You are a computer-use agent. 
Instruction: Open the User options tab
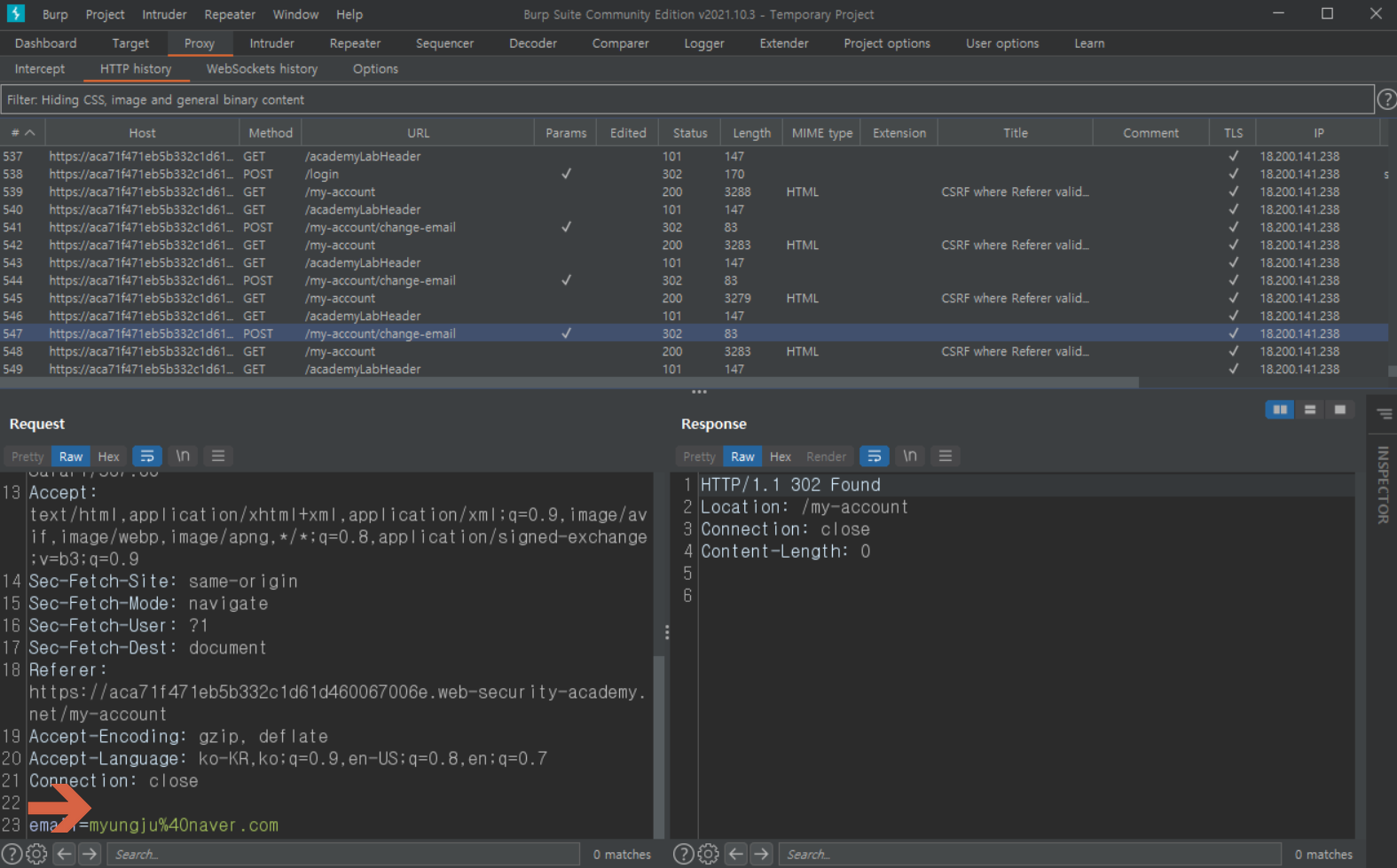coord(1002,43)
